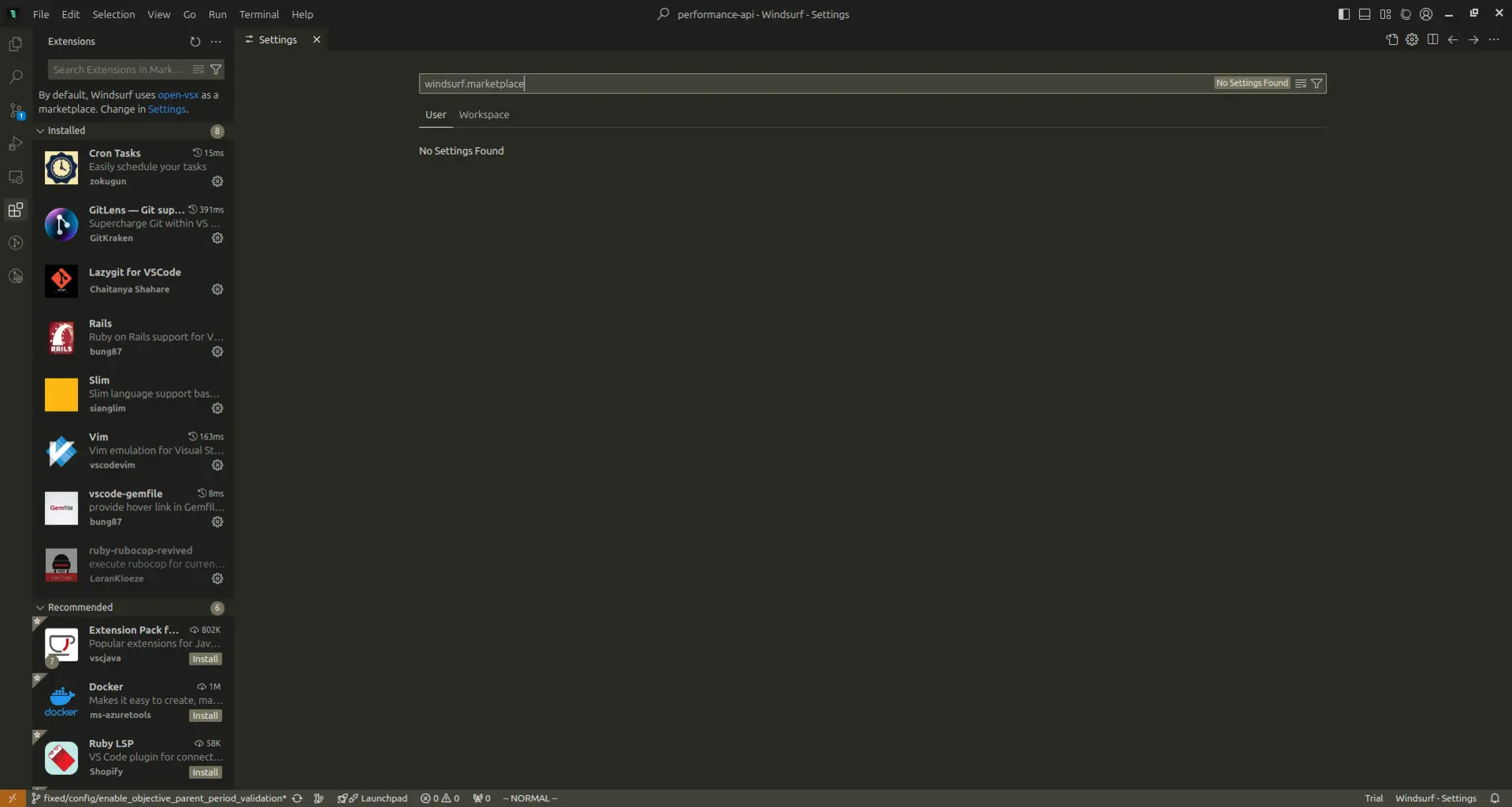Select the Vim extension row
Screen dimensions: 1512x807
click(x=133, y=451)
